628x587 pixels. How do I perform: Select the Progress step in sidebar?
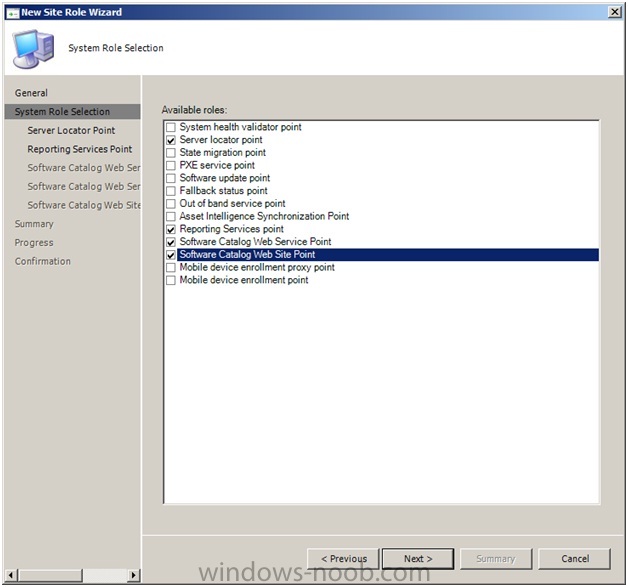pos(34,243)
